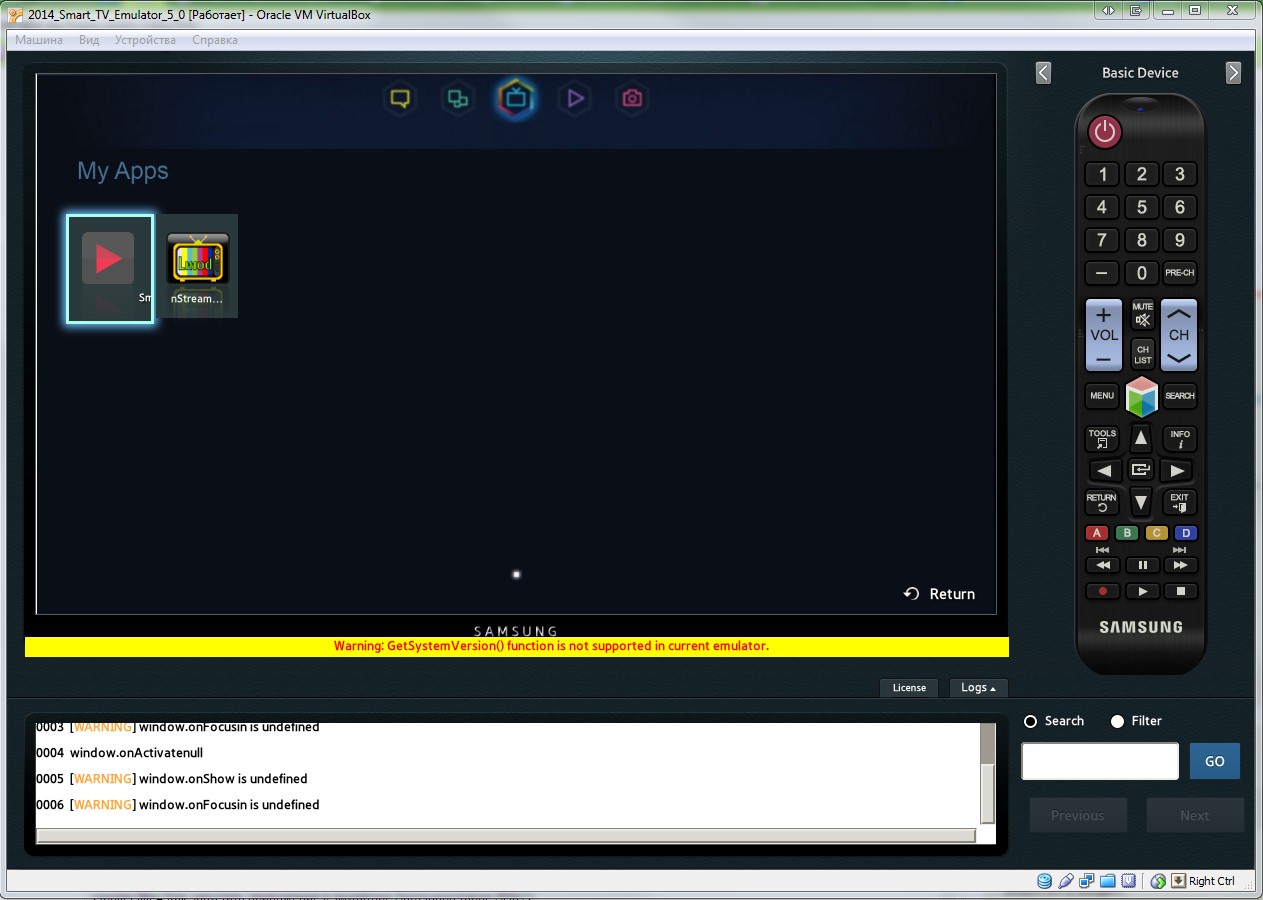Click VirtualBox network adapters status icon
The width and height of the screenshot is (1263, 900).
[x=1087, y=881]
